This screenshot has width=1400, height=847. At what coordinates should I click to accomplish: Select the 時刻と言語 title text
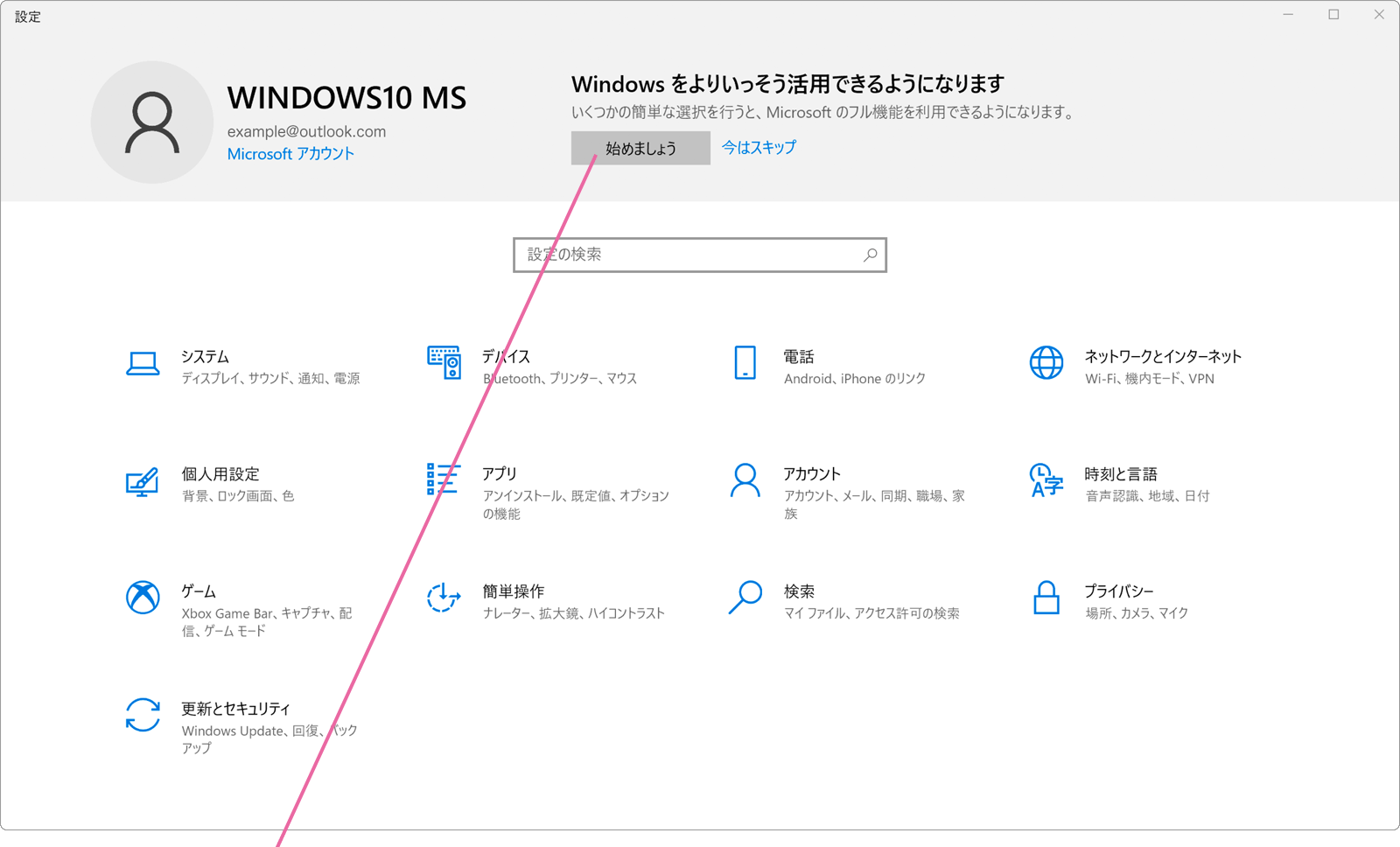pyautogui.click(x=1121, y=474)
